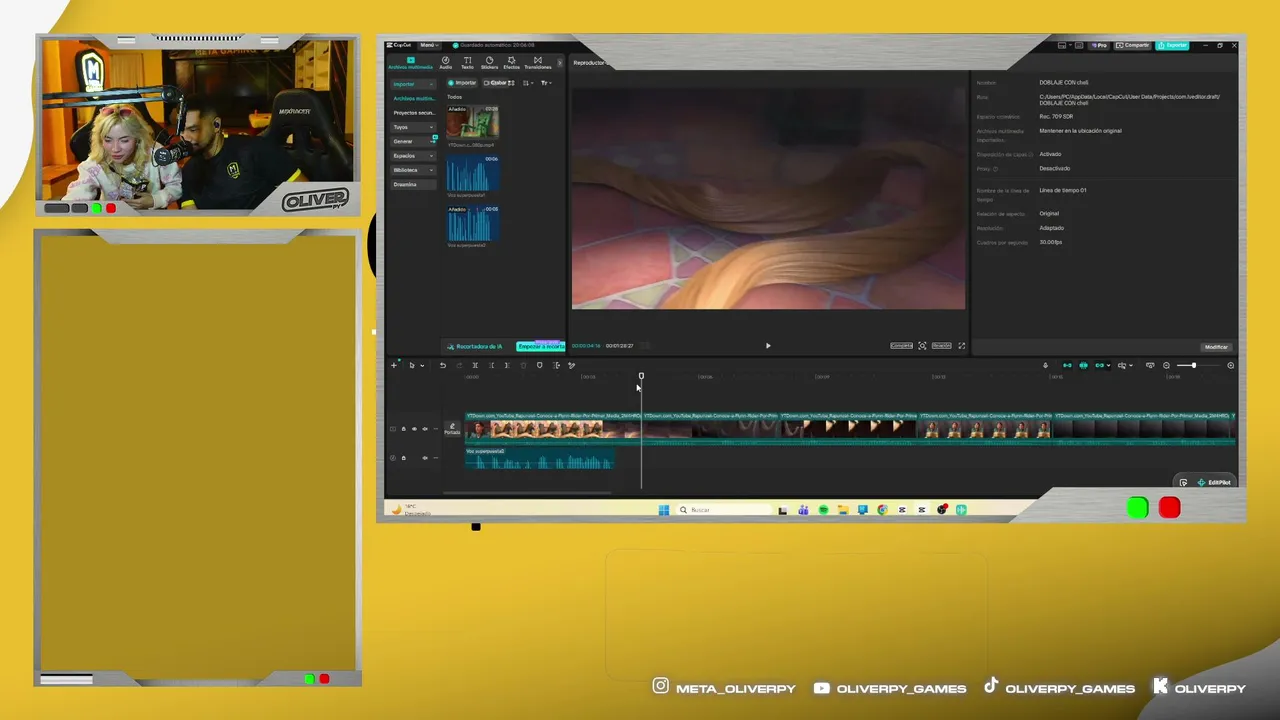Click the Importar button with plus icon
Viewport: 1280px width, 720px height.
pos(462,83)
